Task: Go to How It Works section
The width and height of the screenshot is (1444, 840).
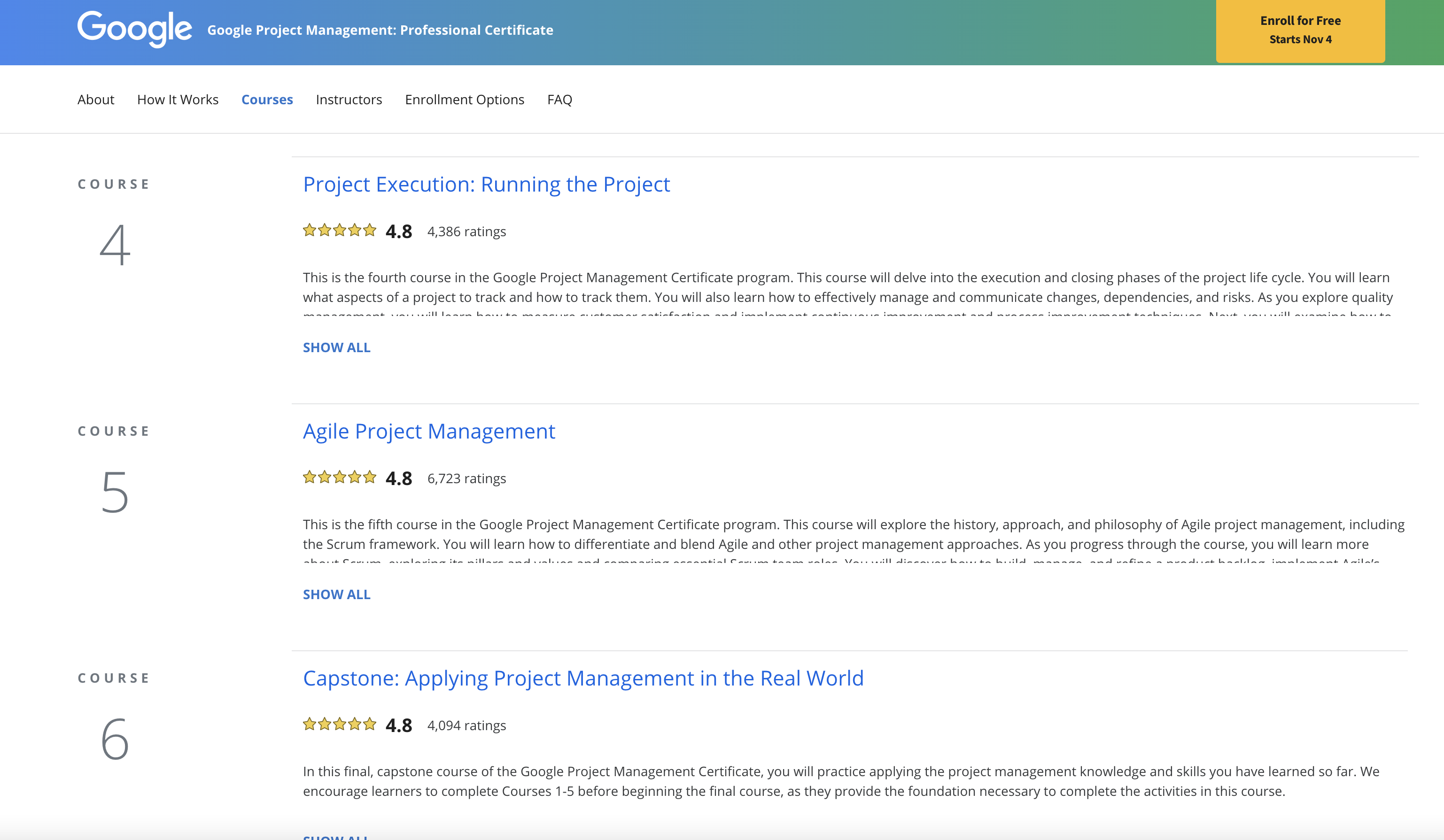Action: coord(178,100)
